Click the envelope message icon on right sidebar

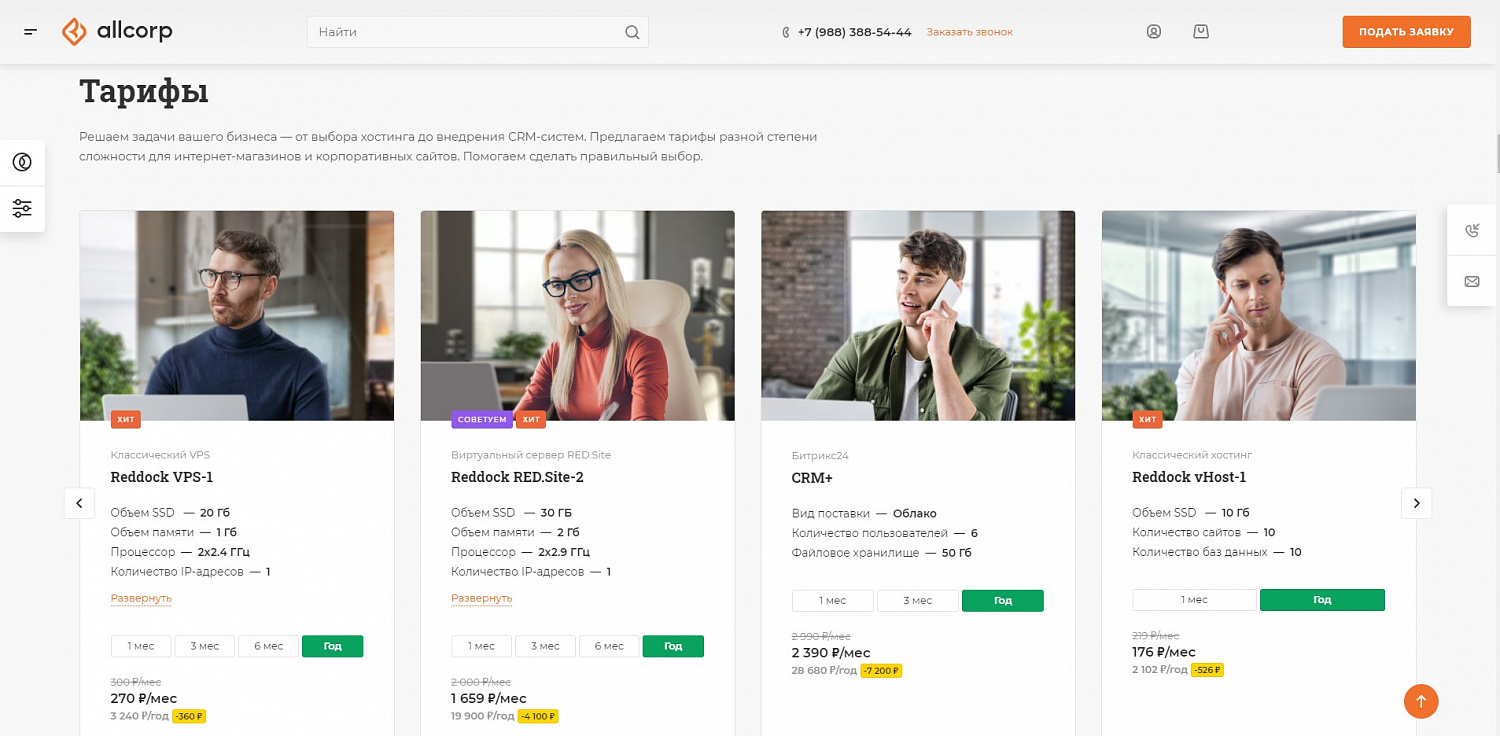[x=1472, y=282]
